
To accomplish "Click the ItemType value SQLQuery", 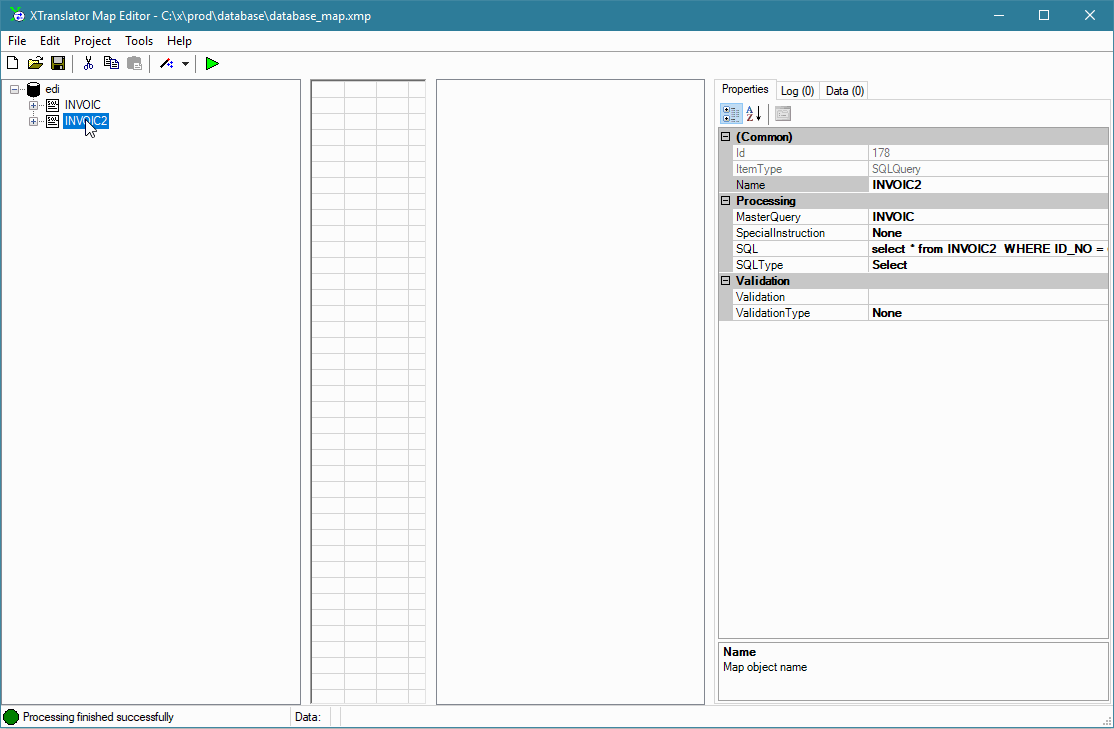I will pyautogui.click(x=988, y=169).
